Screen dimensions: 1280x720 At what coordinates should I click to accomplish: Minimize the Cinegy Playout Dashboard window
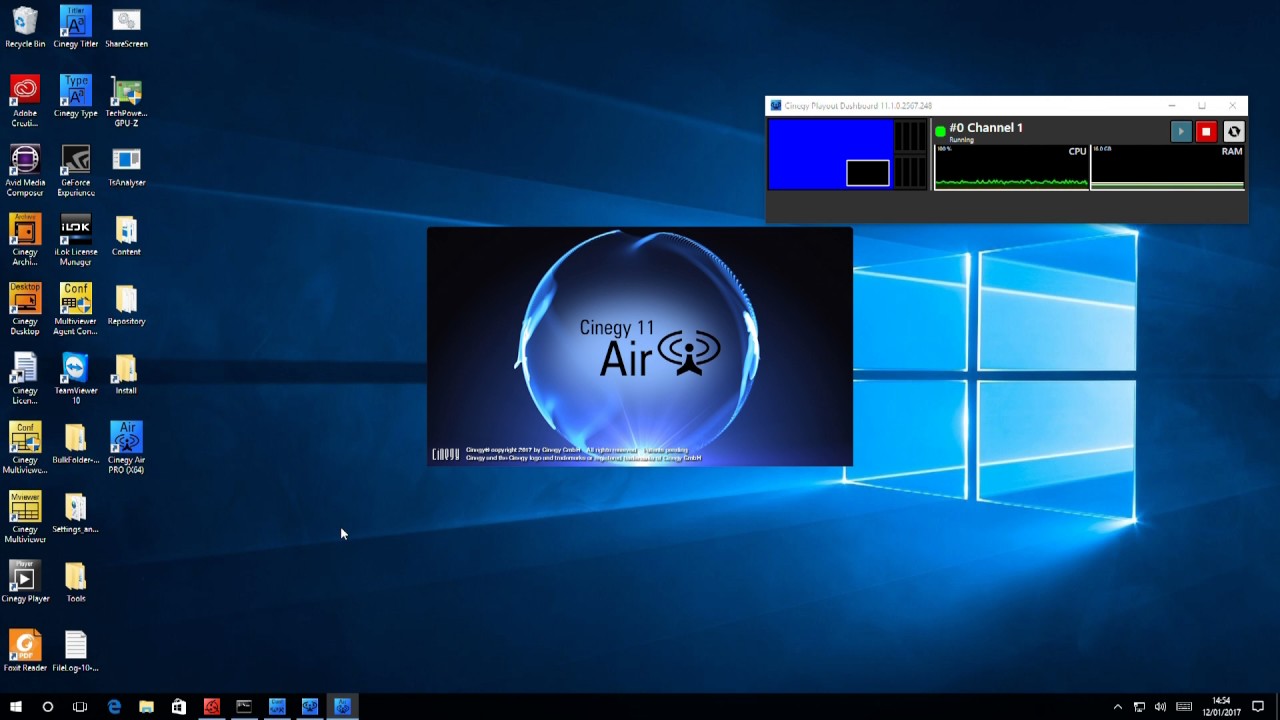1171,106
